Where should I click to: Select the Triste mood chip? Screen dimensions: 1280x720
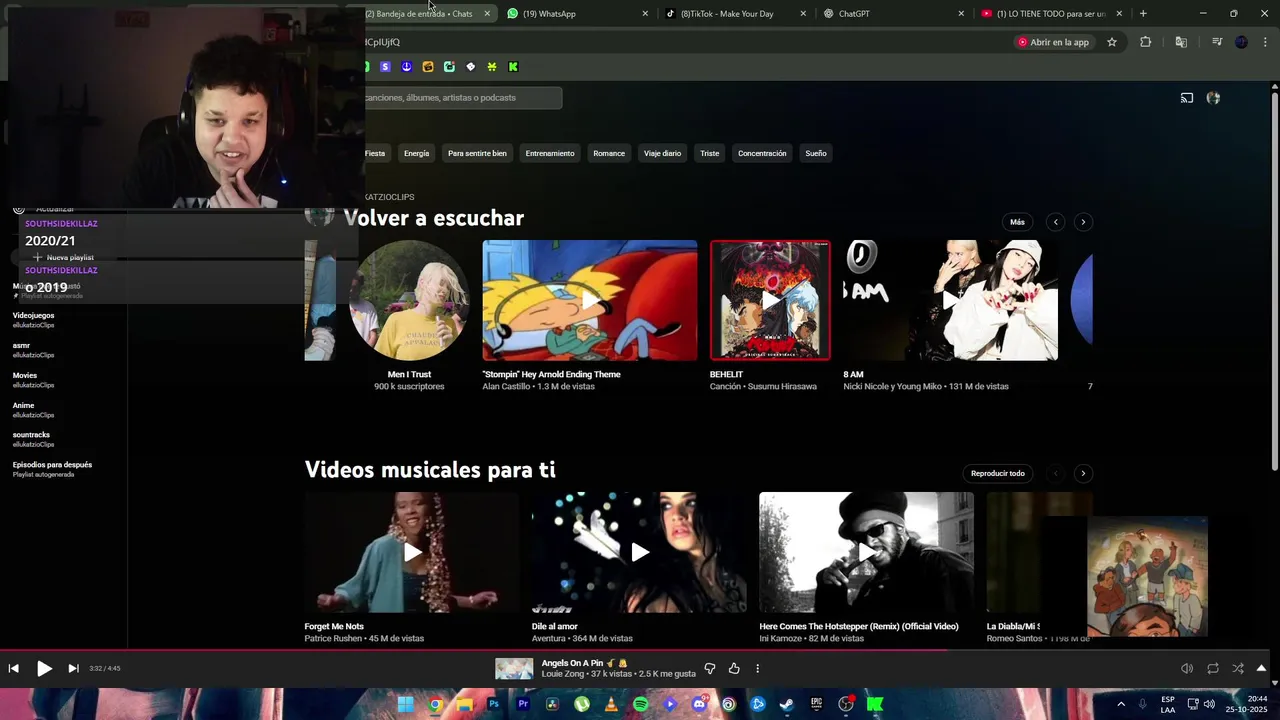pos(710,153)
